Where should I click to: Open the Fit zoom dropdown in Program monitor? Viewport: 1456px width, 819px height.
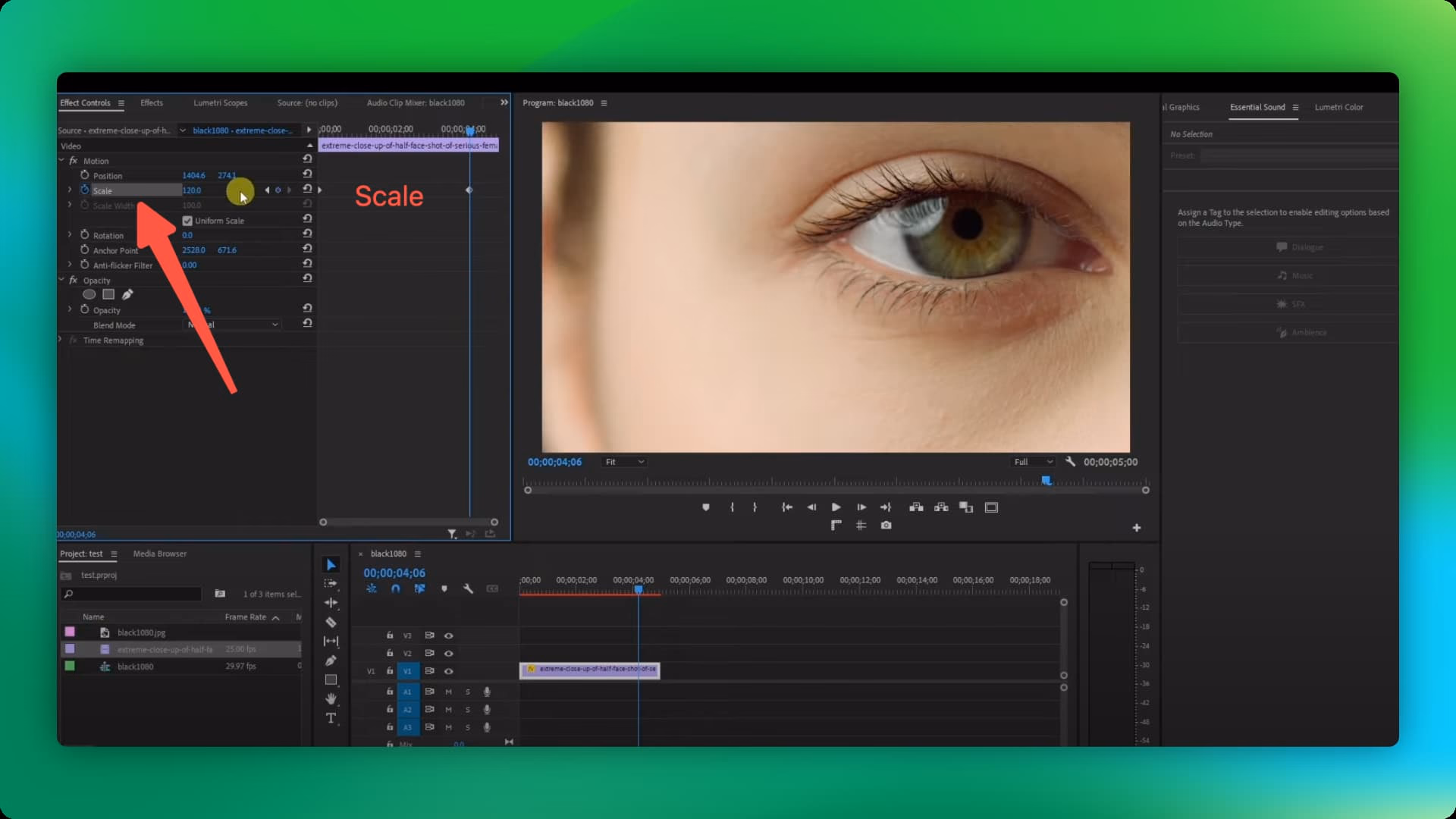(623, 461)
